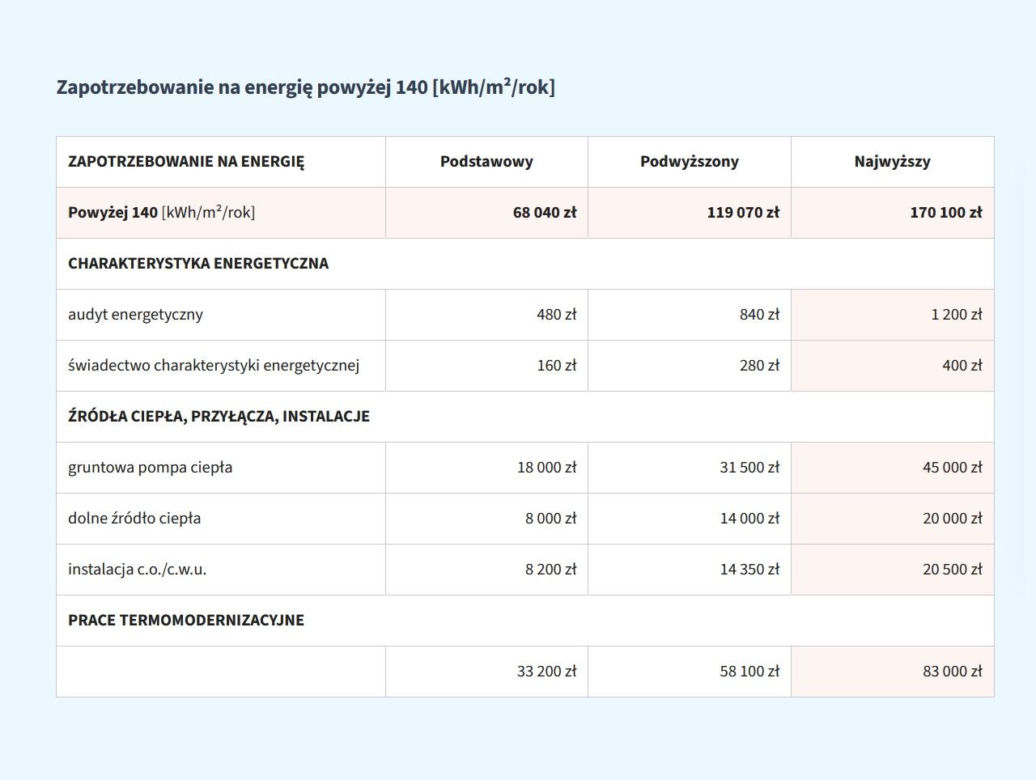Click "świadectwo charakterystyki energetycznej" row label
Image resolution: width=1036 pixels, height=780 pixels.
pyautogui.click(x=214, y=365)
